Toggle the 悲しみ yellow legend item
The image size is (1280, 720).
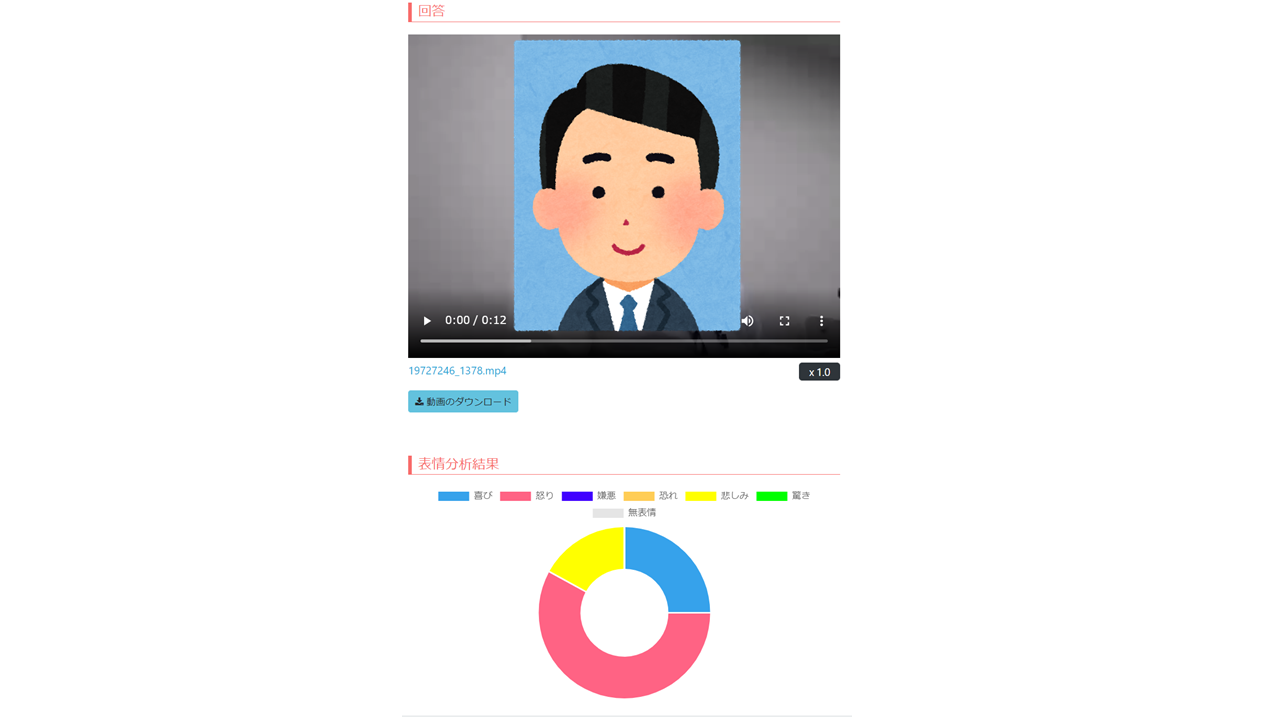tap(717, 496)
